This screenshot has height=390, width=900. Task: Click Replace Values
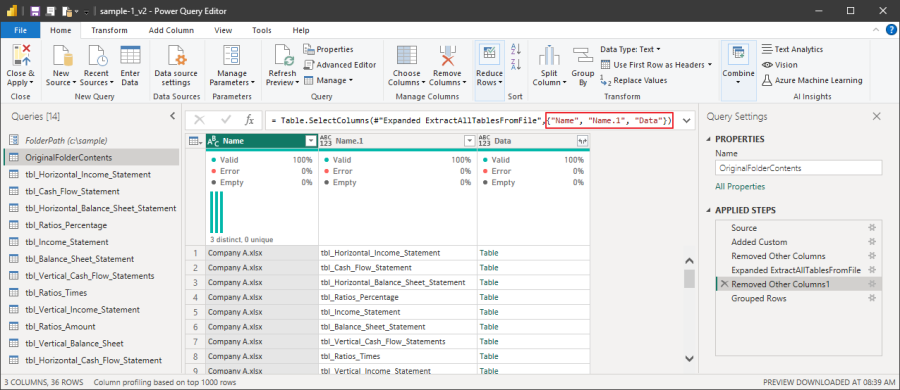[x=634, y=80]
